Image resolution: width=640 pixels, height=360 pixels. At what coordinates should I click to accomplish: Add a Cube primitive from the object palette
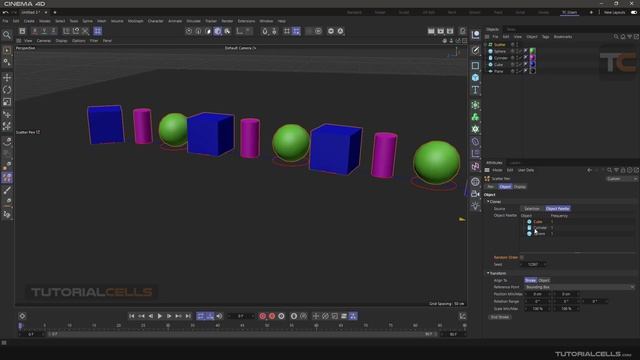click(476, 78)
